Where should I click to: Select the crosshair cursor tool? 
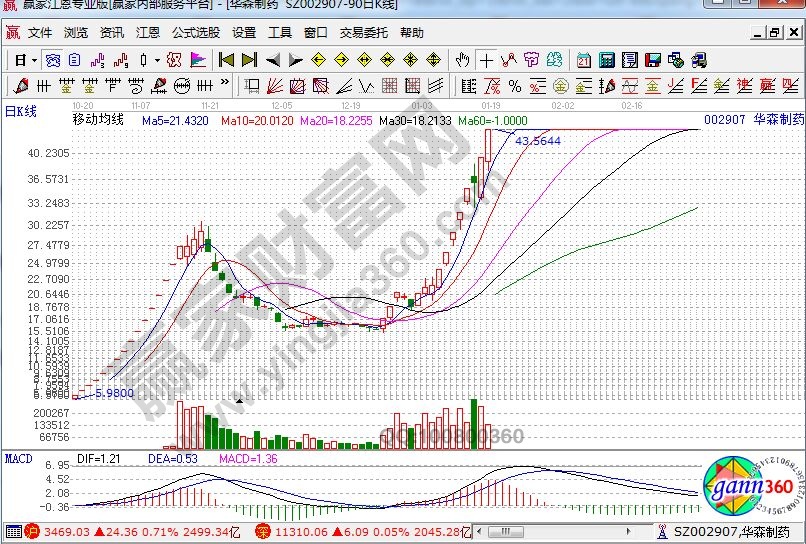point(486,59)
